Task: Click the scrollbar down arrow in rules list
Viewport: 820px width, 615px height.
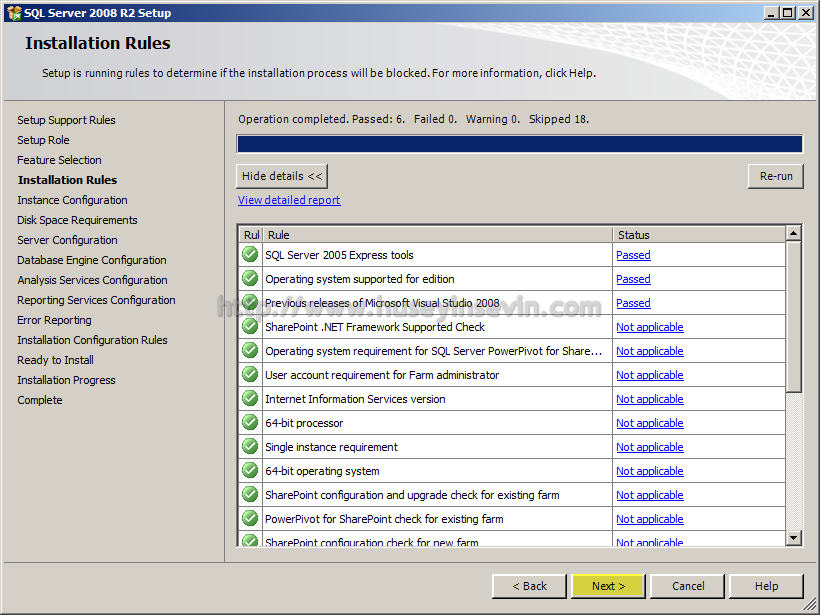Action: (x=793, y=538)
